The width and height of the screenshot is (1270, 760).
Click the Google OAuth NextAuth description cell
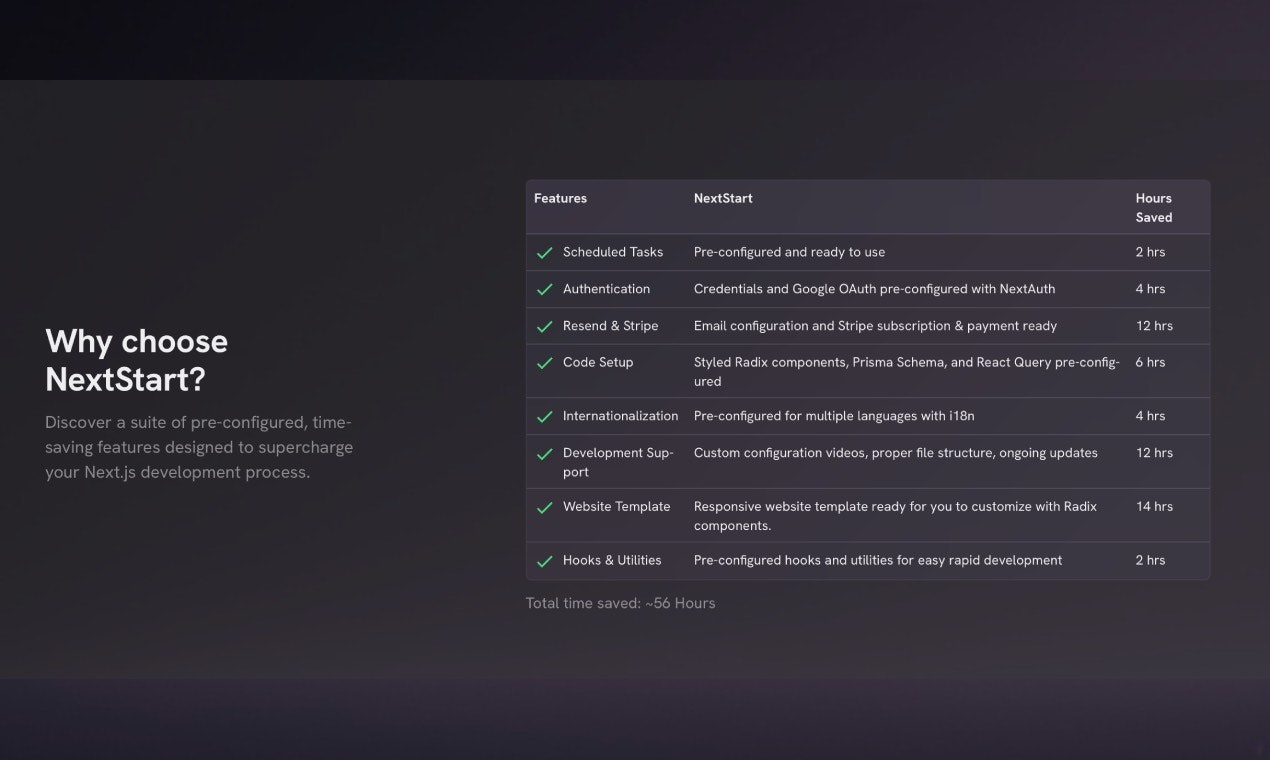874,289
